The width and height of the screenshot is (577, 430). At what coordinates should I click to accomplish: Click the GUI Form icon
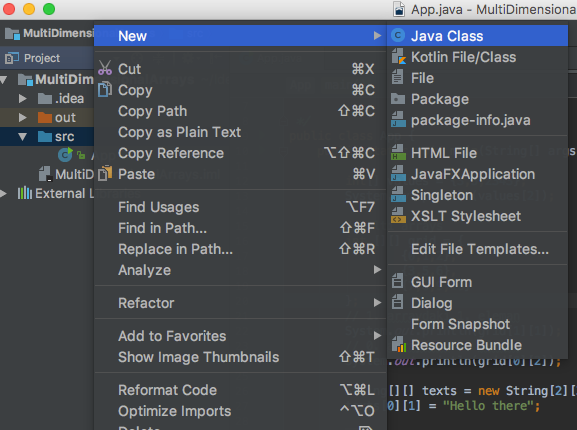pyautogui.click(x=397, y=281)
